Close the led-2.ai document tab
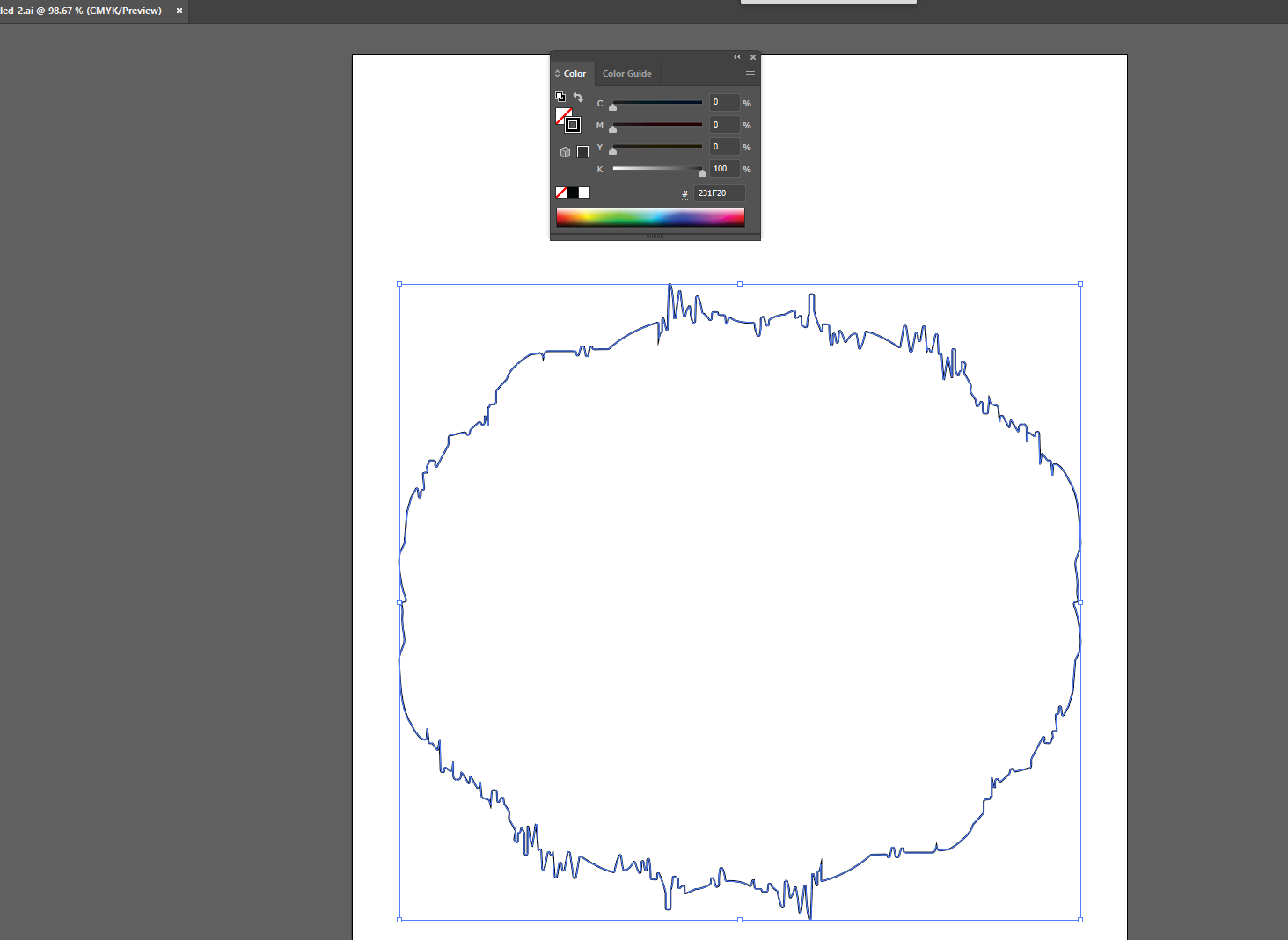Image resolution: width=1288 pixels, height=940 pixels. click(179, 11)
